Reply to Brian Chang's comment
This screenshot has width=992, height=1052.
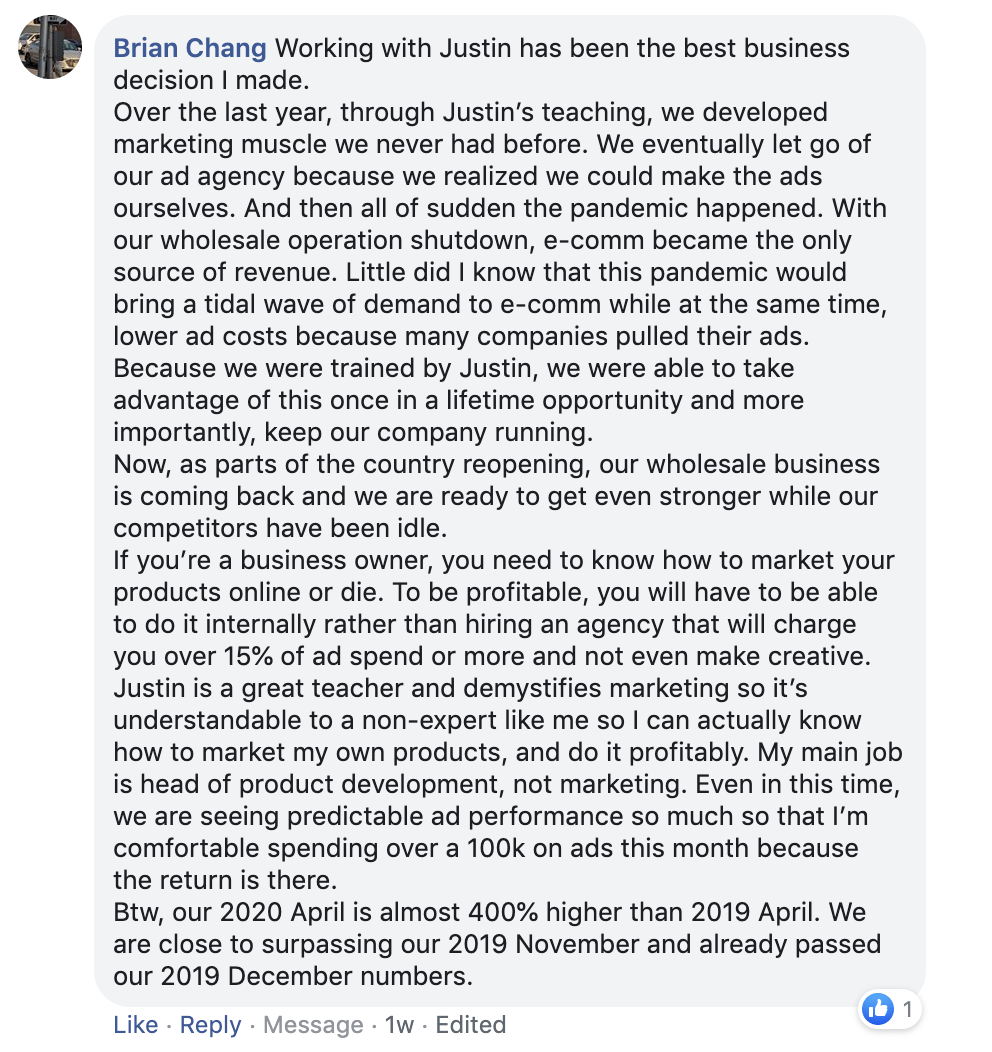point(210,1024)
